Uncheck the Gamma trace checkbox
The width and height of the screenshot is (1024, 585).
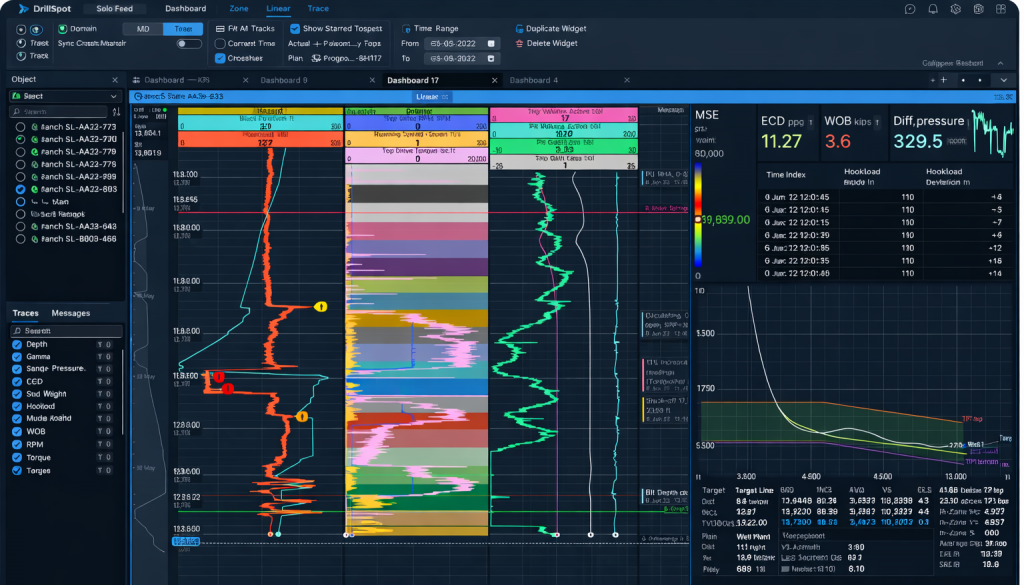(18, 356)
